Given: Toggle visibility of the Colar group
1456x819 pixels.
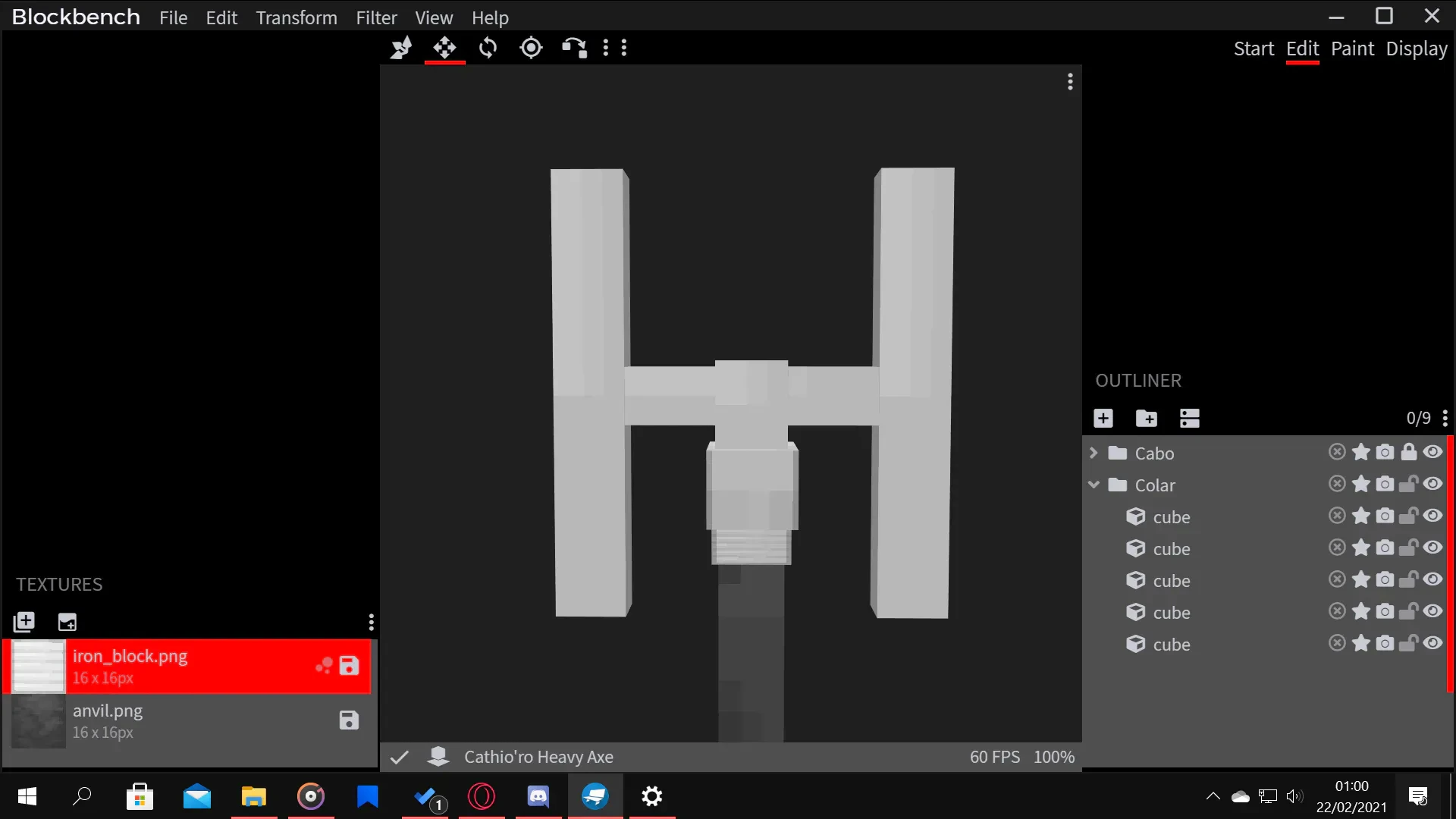Looking at the screenshot, I should tap(1432, 484).
